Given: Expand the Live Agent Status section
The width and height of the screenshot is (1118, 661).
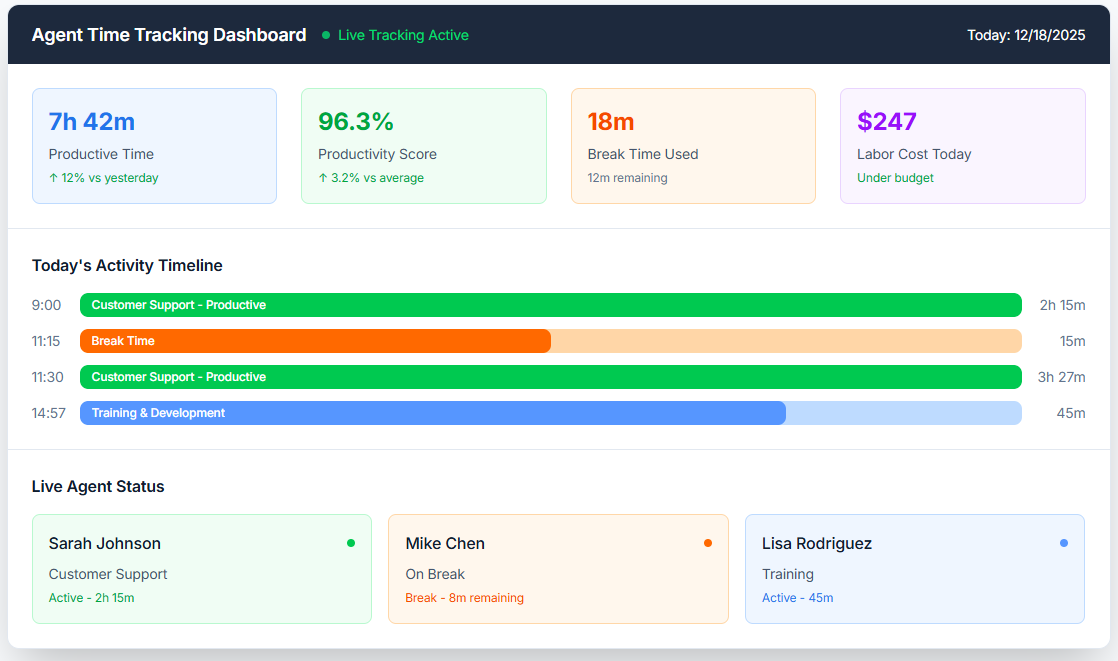Looking at the screenshot, I should click(x=98, y=486).
